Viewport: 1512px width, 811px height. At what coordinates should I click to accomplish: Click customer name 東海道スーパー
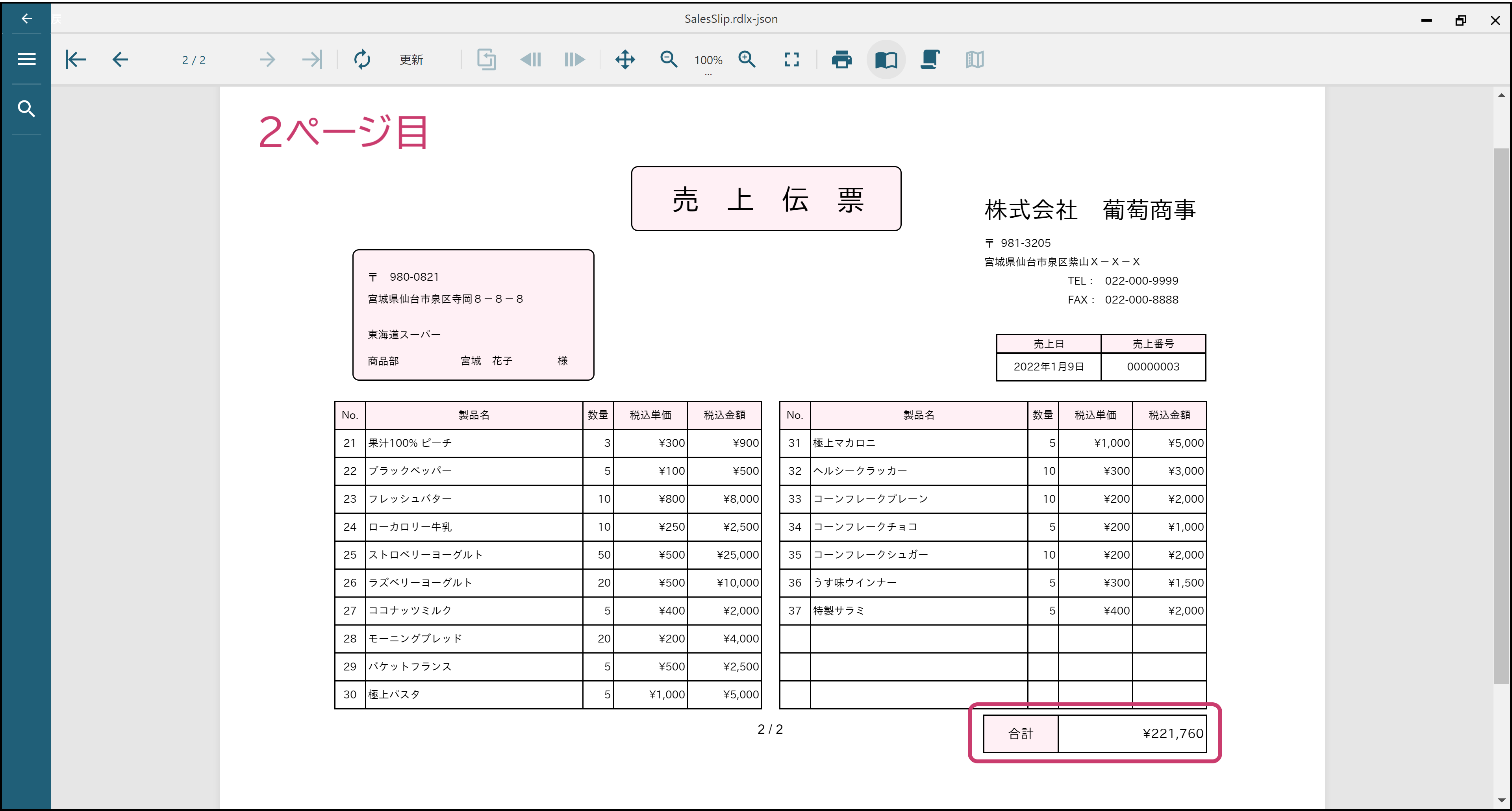pyautogui.click(x=404, y=335)
